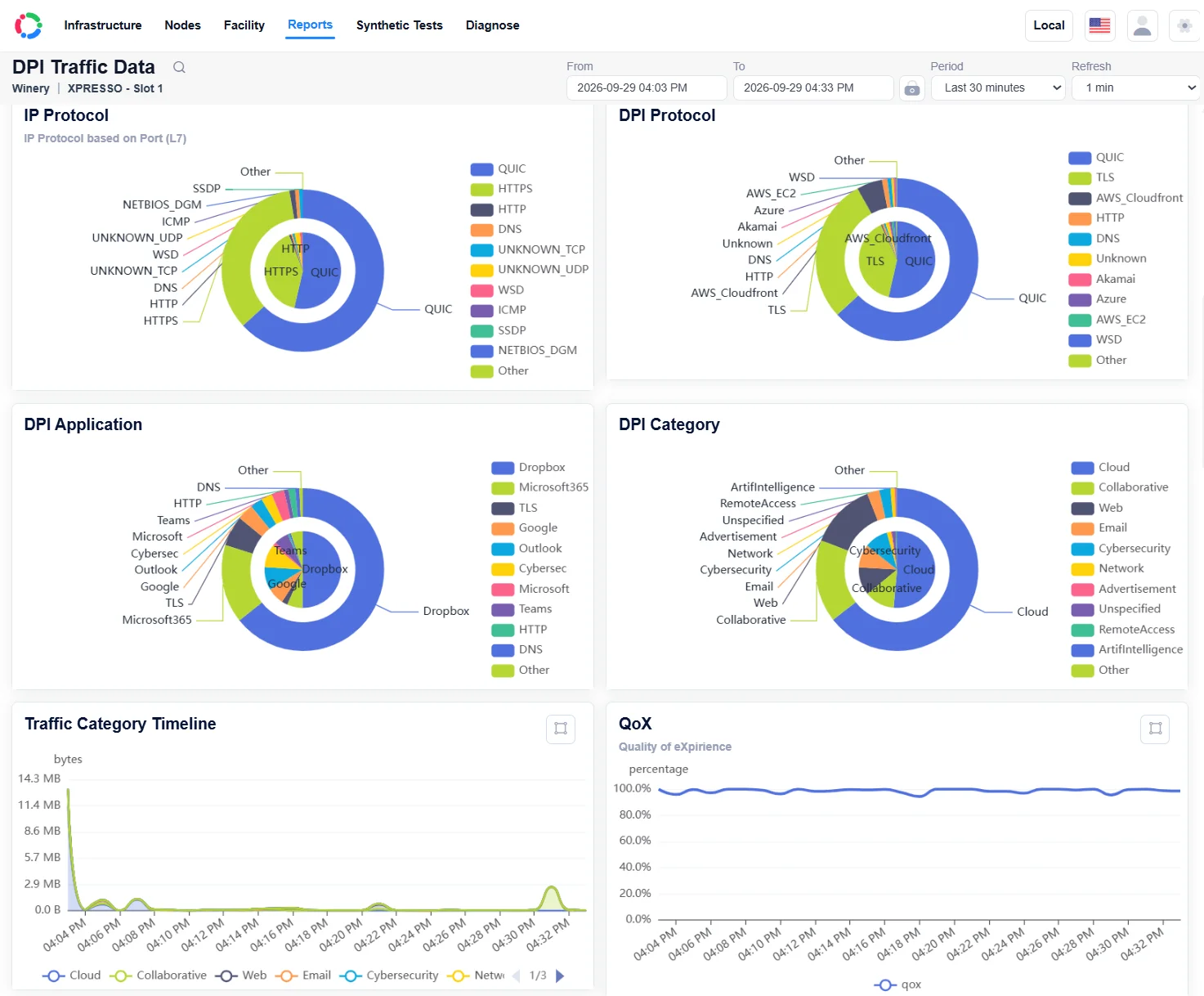Go to previous legend page in timeline

(x=516, y=976)
